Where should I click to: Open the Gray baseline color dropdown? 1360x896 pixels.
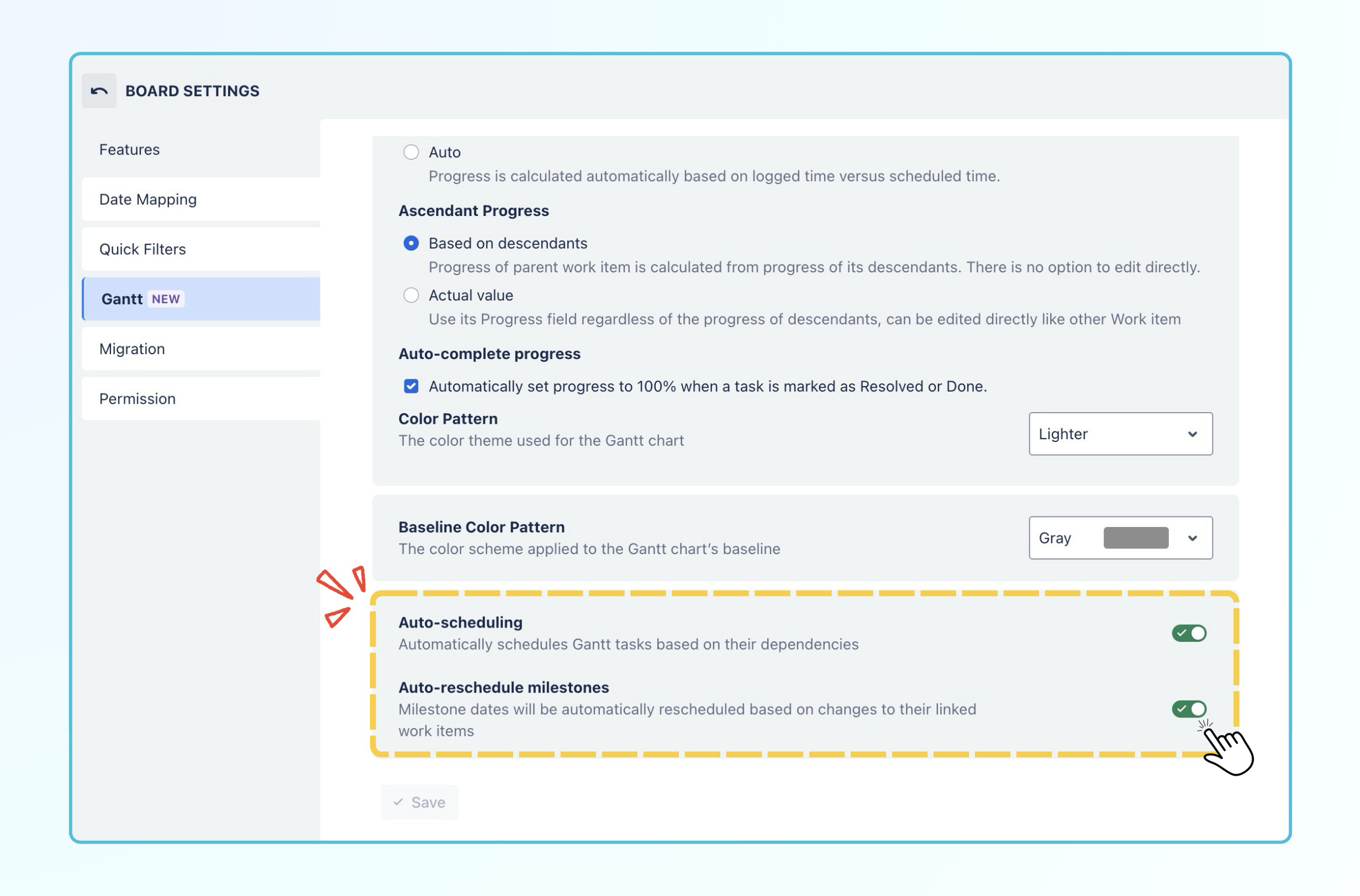pos(1121,538)
